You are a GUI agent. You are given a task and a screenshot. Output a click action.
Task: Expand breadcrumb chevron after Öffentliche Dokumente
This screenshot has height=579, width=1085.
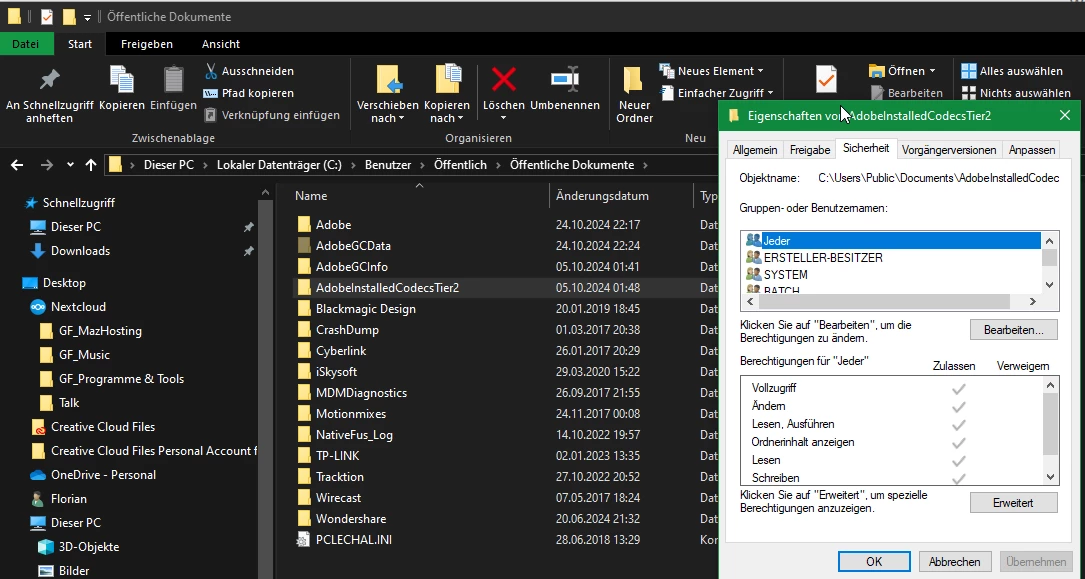645,165
